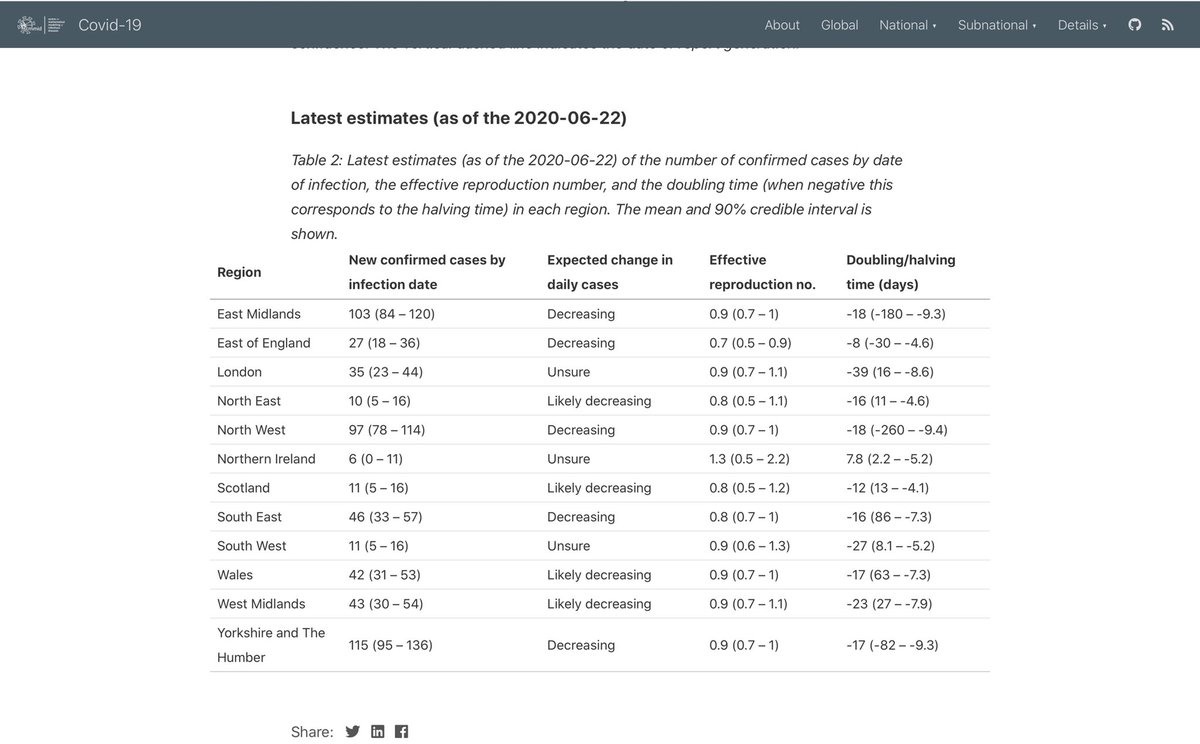Open the GitHub icon in navbar

pyautogui.click(x=1134, y=25)
